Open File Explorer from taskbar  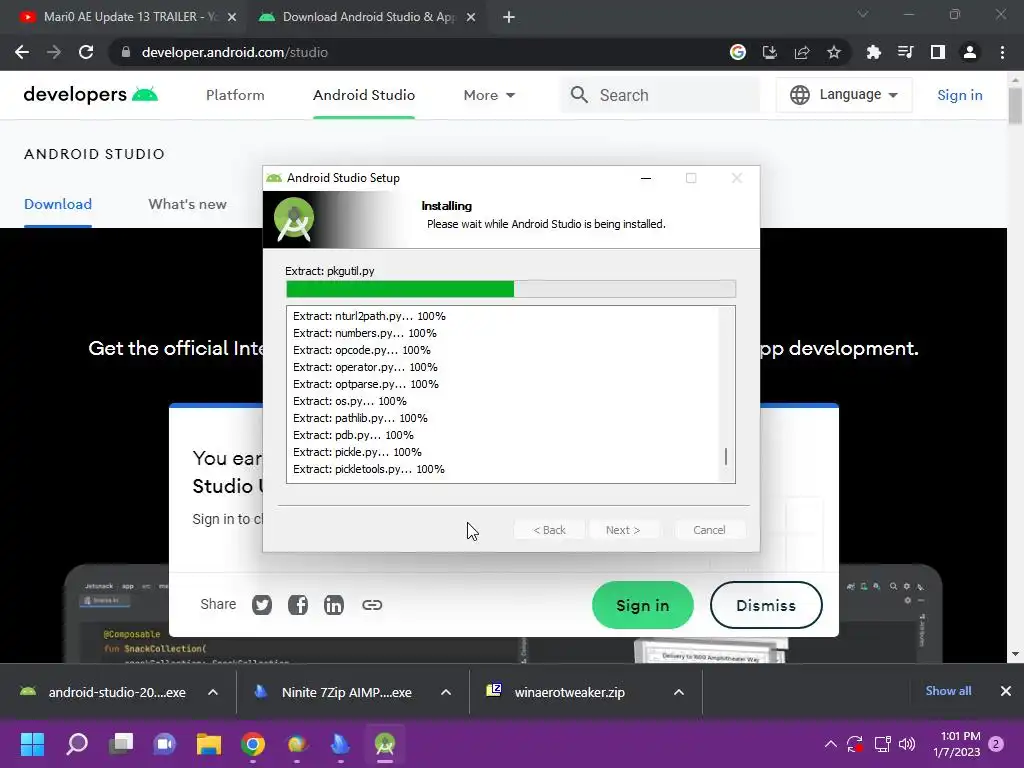pos(209,744)
